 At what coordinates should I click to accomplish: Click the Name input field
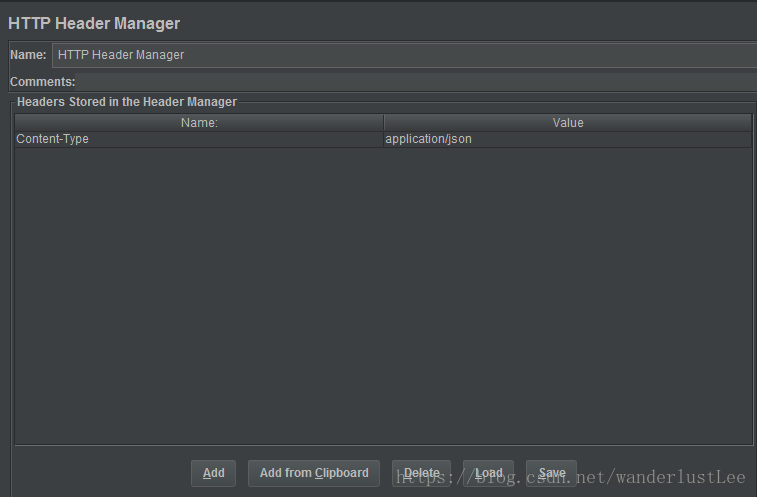point(405,55)
